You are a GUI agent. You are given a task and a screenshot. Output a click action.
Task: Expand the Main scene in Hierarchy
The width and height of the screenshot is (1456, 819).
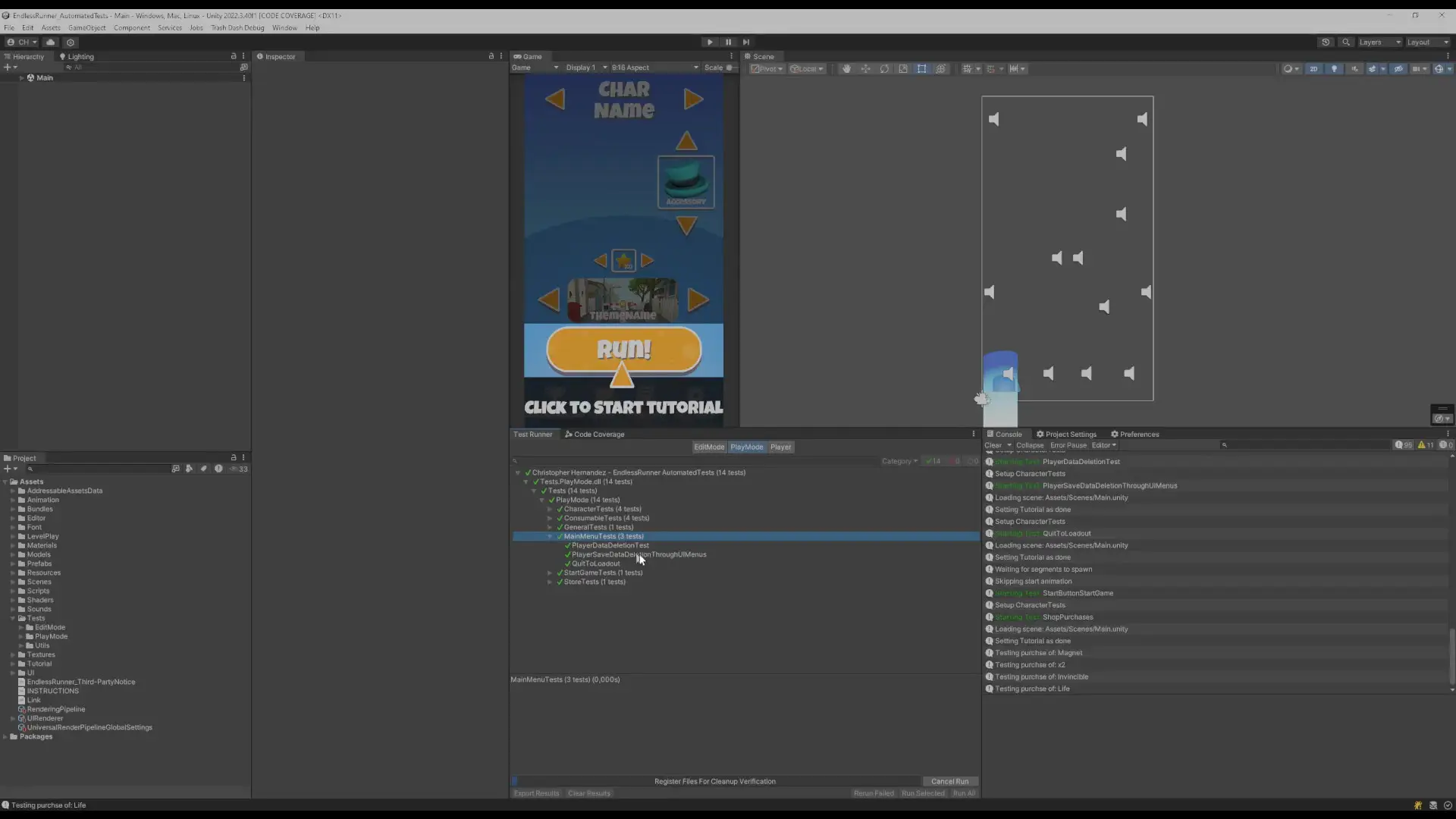pyautogui.click(x=22, y=78)
